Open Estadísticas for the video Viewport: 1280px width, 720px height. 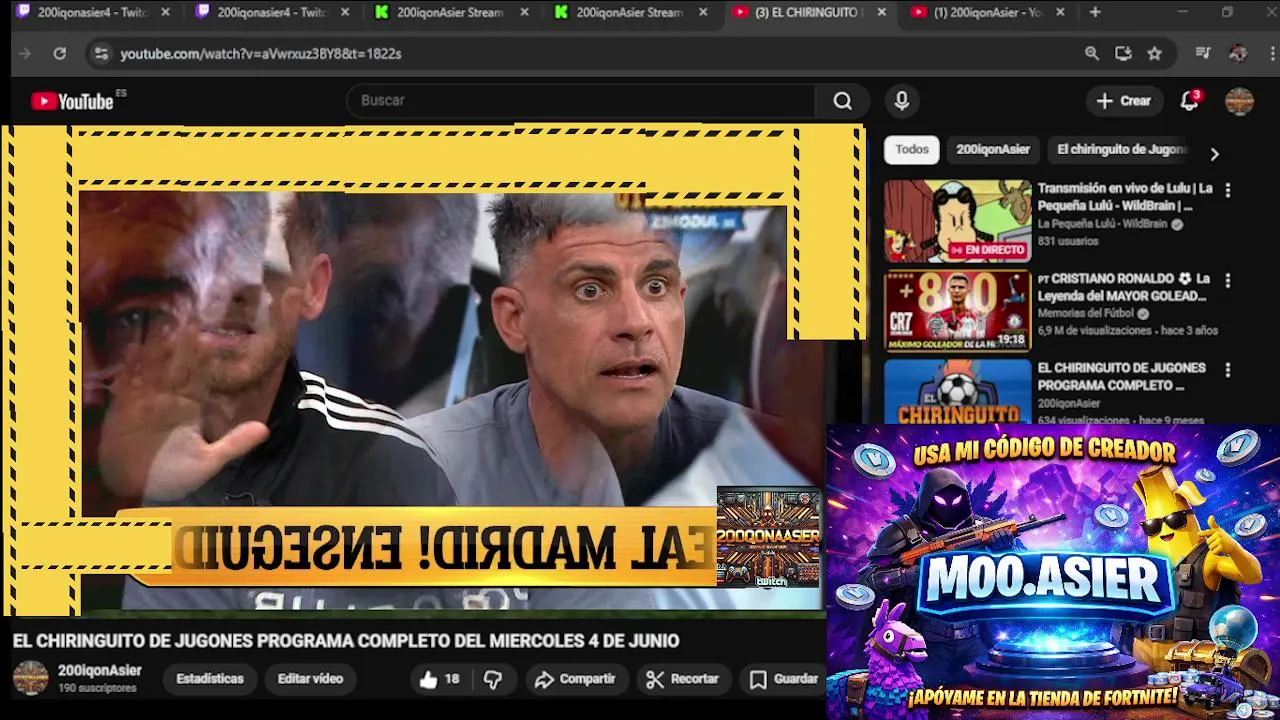pos(210,679)
